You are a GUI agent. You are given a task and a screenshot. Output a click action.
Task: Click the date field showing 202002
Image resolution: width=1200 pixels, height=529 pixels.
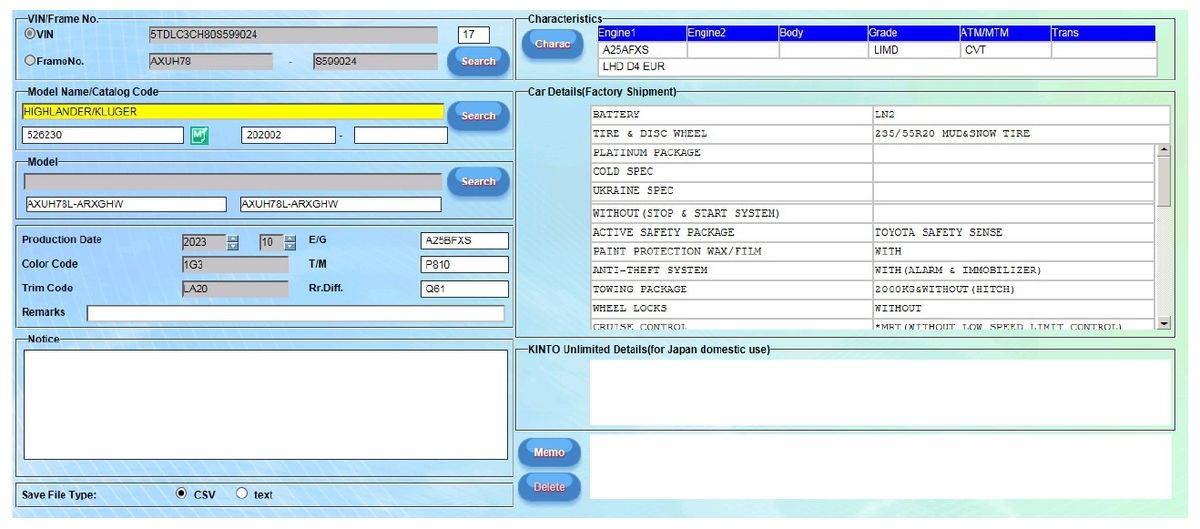[x=287, y=135]
